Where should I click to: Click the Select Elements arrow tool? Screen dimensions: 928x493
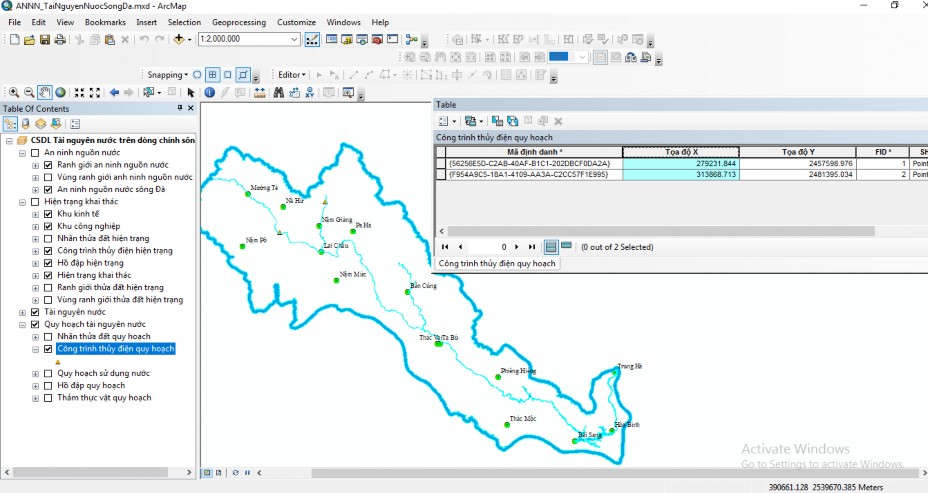[191, 92]
